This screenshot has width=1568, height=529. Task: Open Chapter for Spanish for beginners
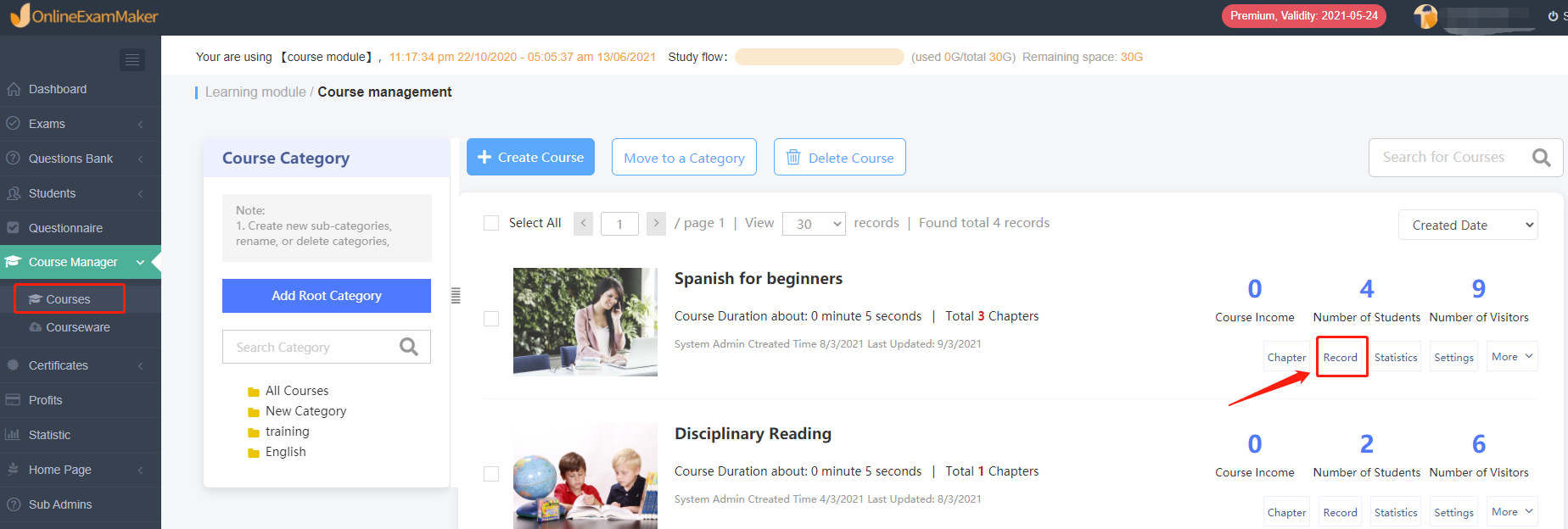[1286, 357]
